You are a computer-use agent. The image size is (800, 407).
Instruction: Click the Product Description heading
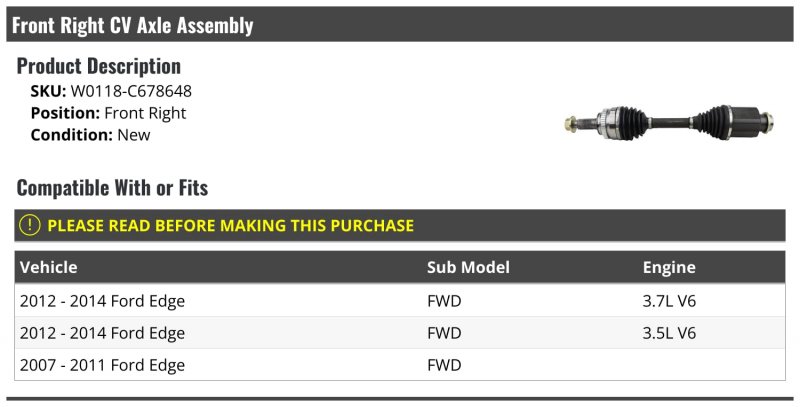pyautogui.click(x=99, y=66)
